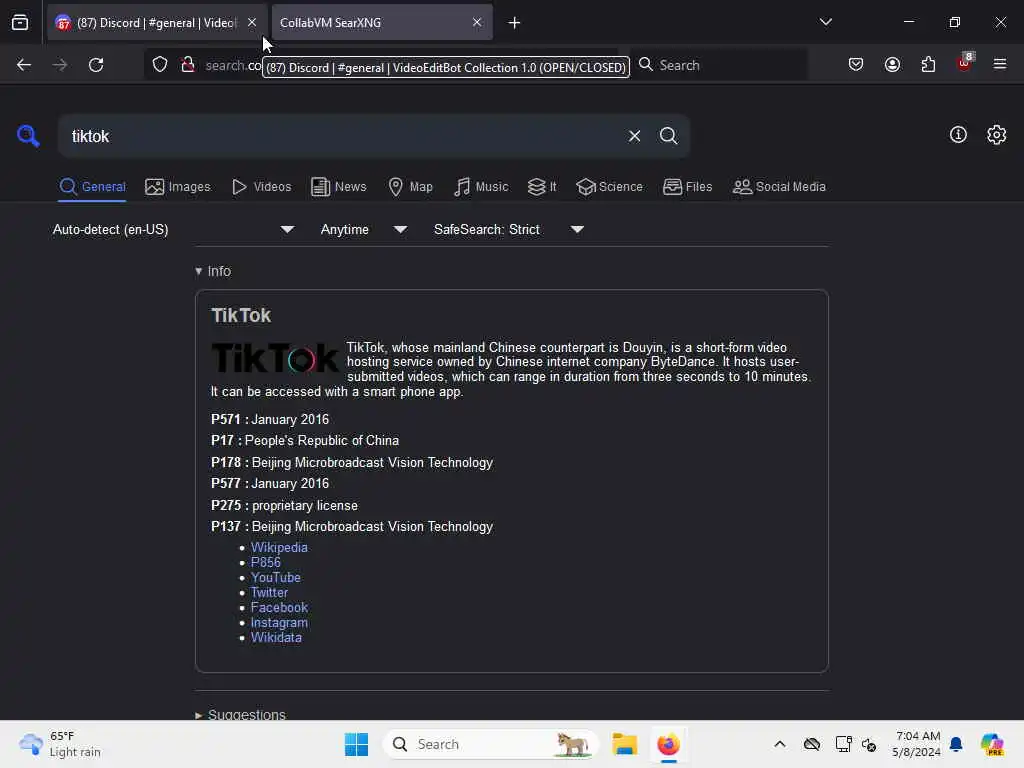Image resolution: width=1024 pixels, height=768 pixels.
Task: Collapse the Info section
Action: point(213,271)
